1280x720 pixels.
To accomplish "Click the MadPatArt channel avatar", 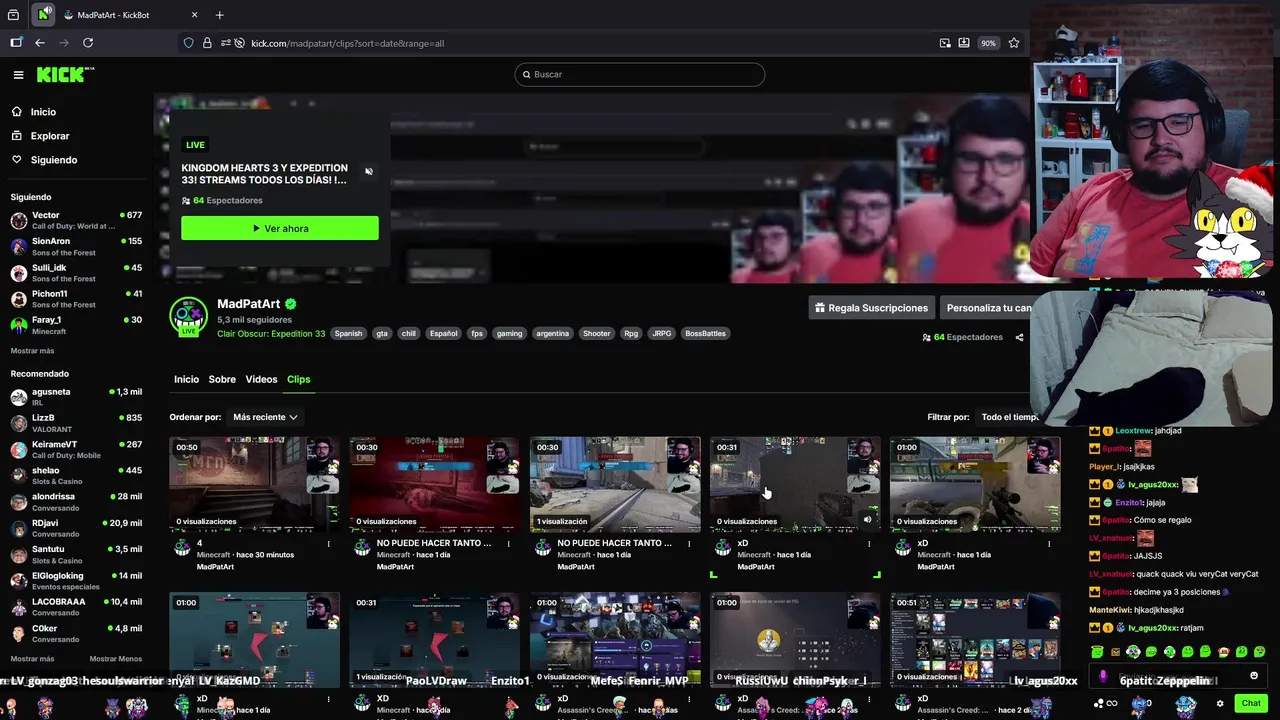I will coord(188,316).
